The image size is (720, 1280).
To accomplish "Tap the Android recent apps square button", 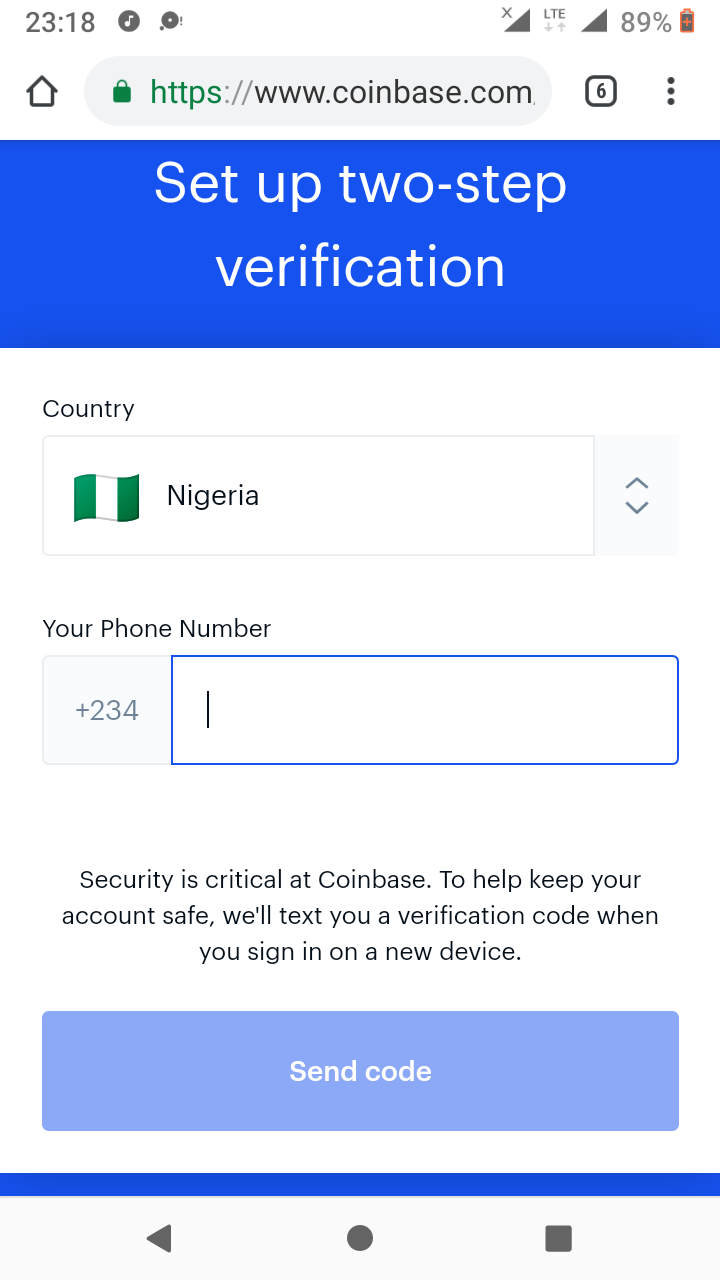I will pos(558,1238).
